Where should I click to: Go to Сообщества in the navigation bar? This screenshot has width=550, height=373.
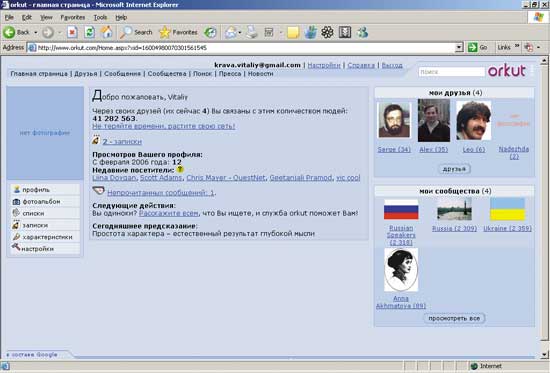[167, 74]
